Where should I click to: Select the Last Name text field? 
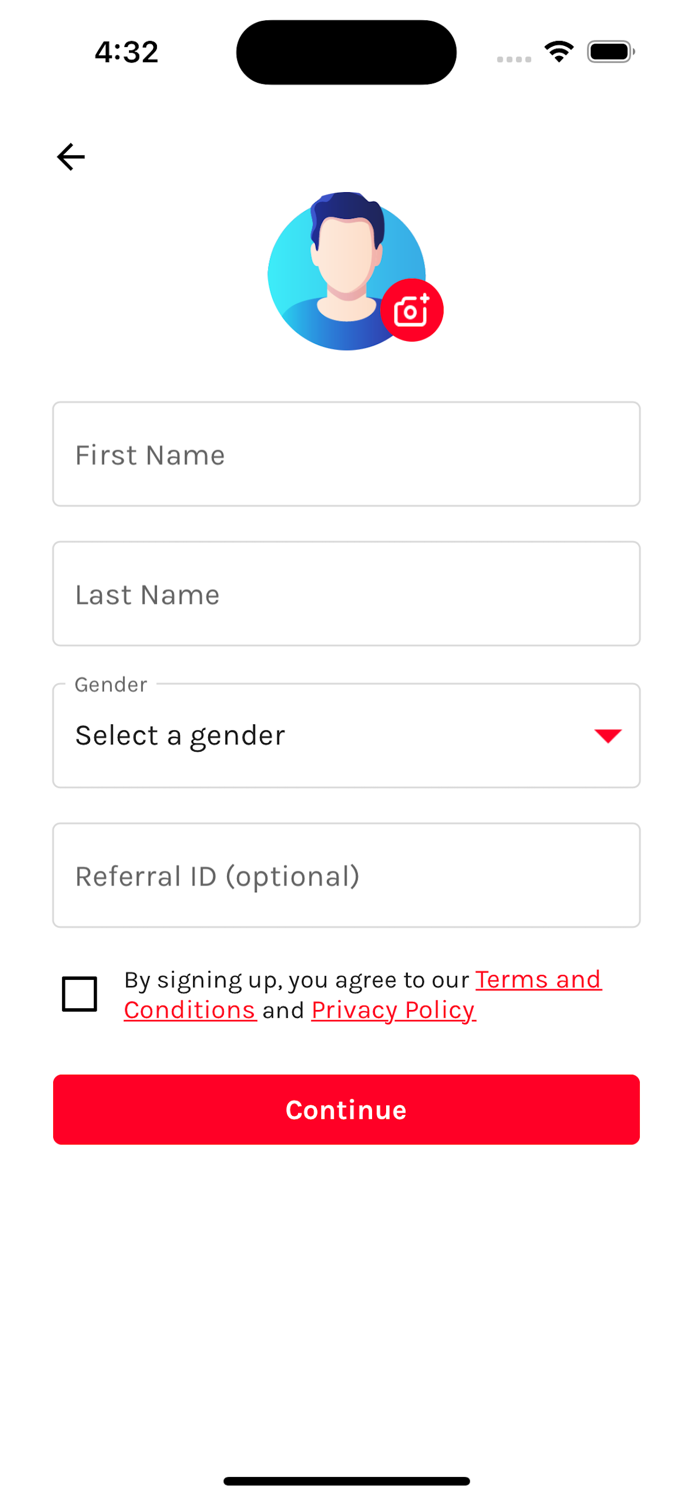346,594
